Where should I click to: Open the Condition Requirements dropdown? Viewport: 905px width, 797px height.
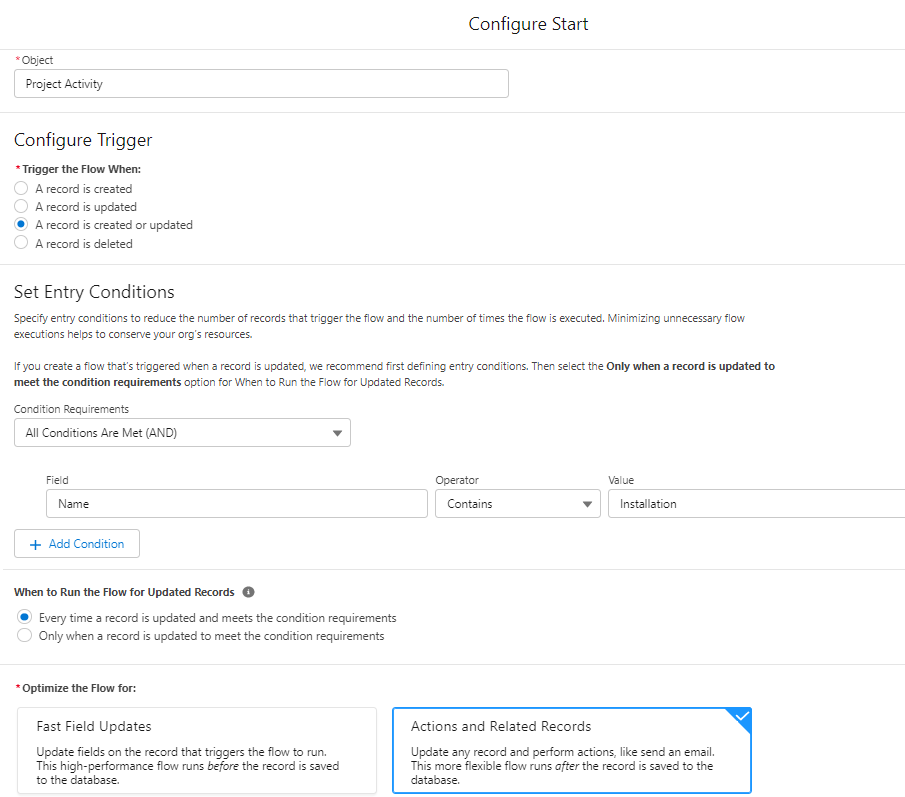click(181, 433)
